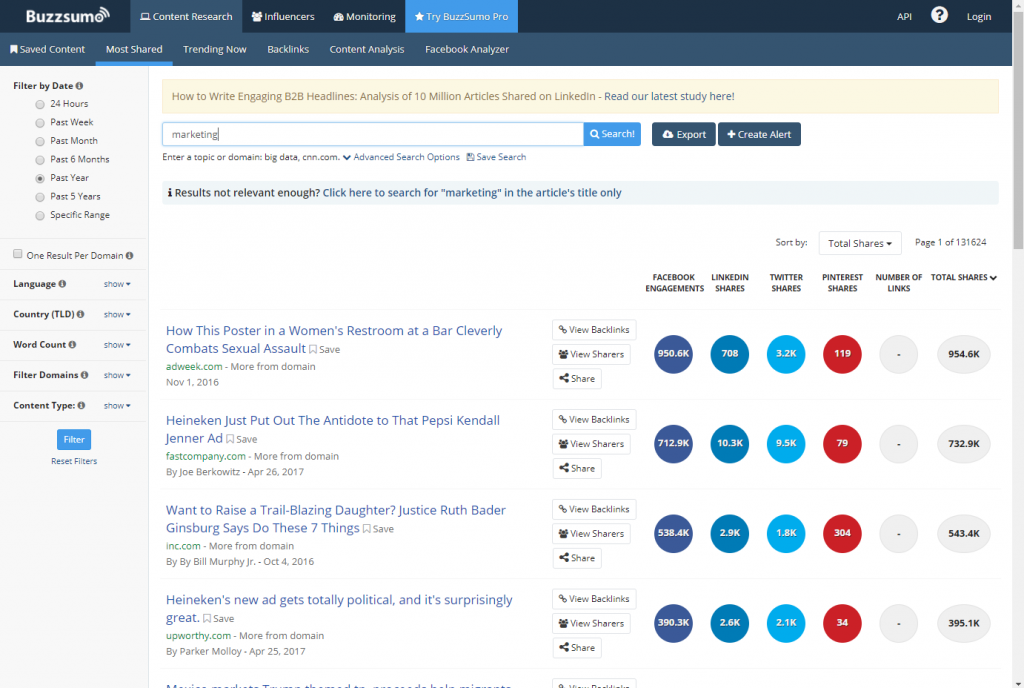Enable One Result Per Domain checkbox
The width and height of the screenshot is (1024, 688).
coord(18,254)
